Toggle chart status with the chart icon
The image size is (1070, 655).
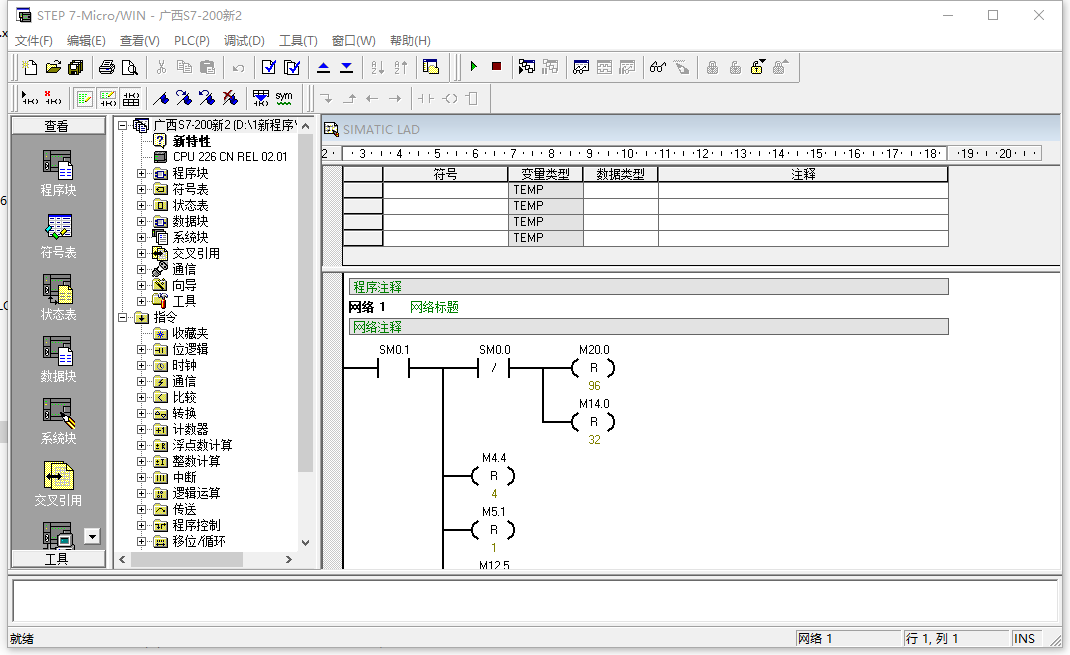tap(581, 67)
